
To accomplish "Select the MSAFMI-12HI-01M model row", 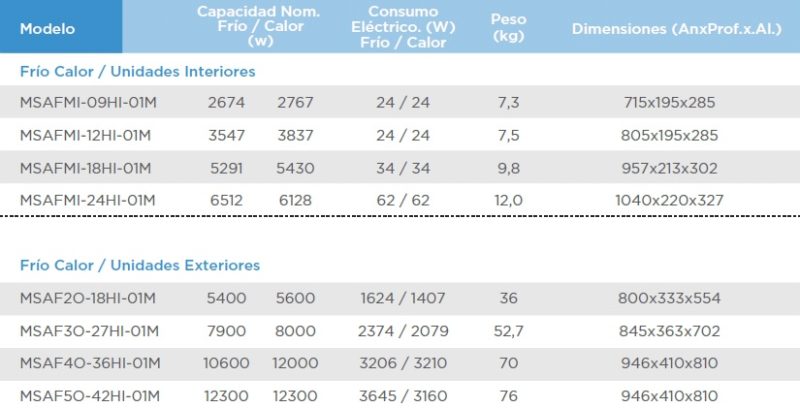I will click(x=88, y=136).
